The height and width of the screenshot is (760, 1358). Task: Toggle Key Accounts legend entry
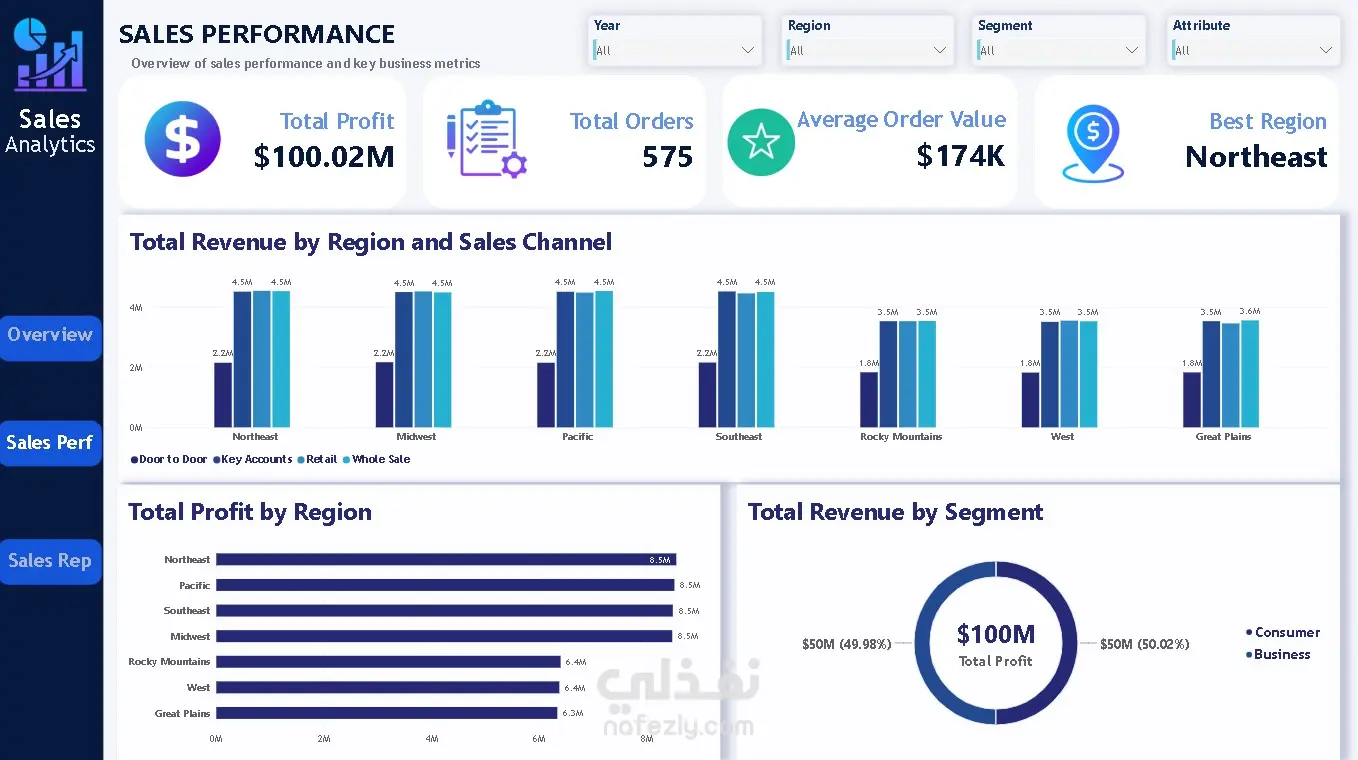pos(253,460)
